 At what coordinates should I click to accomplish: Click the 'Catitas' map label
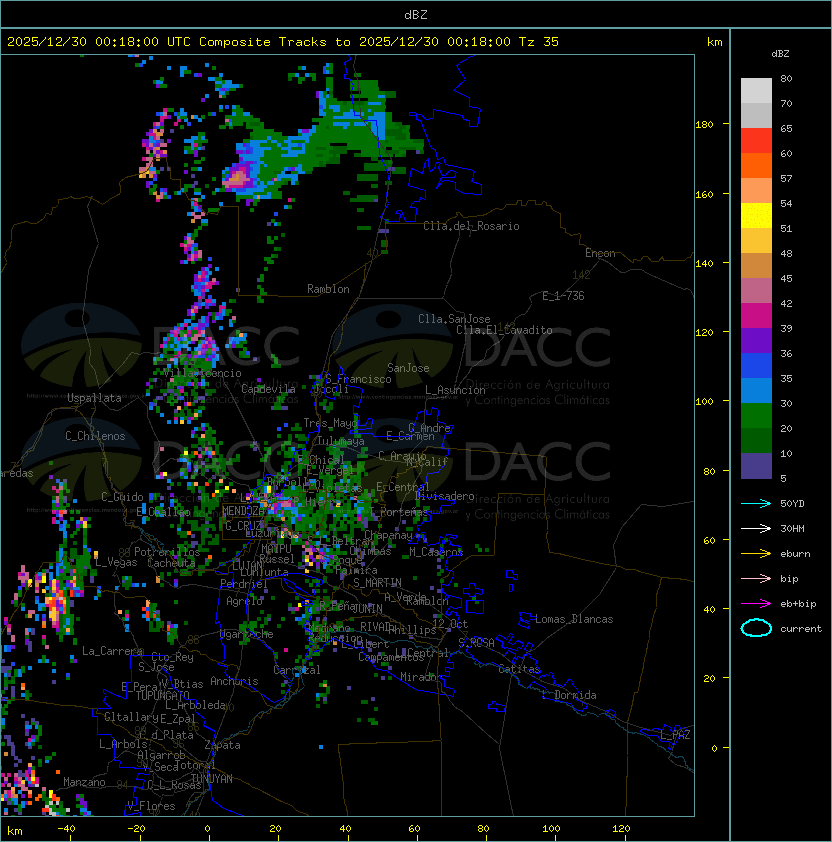519,669
